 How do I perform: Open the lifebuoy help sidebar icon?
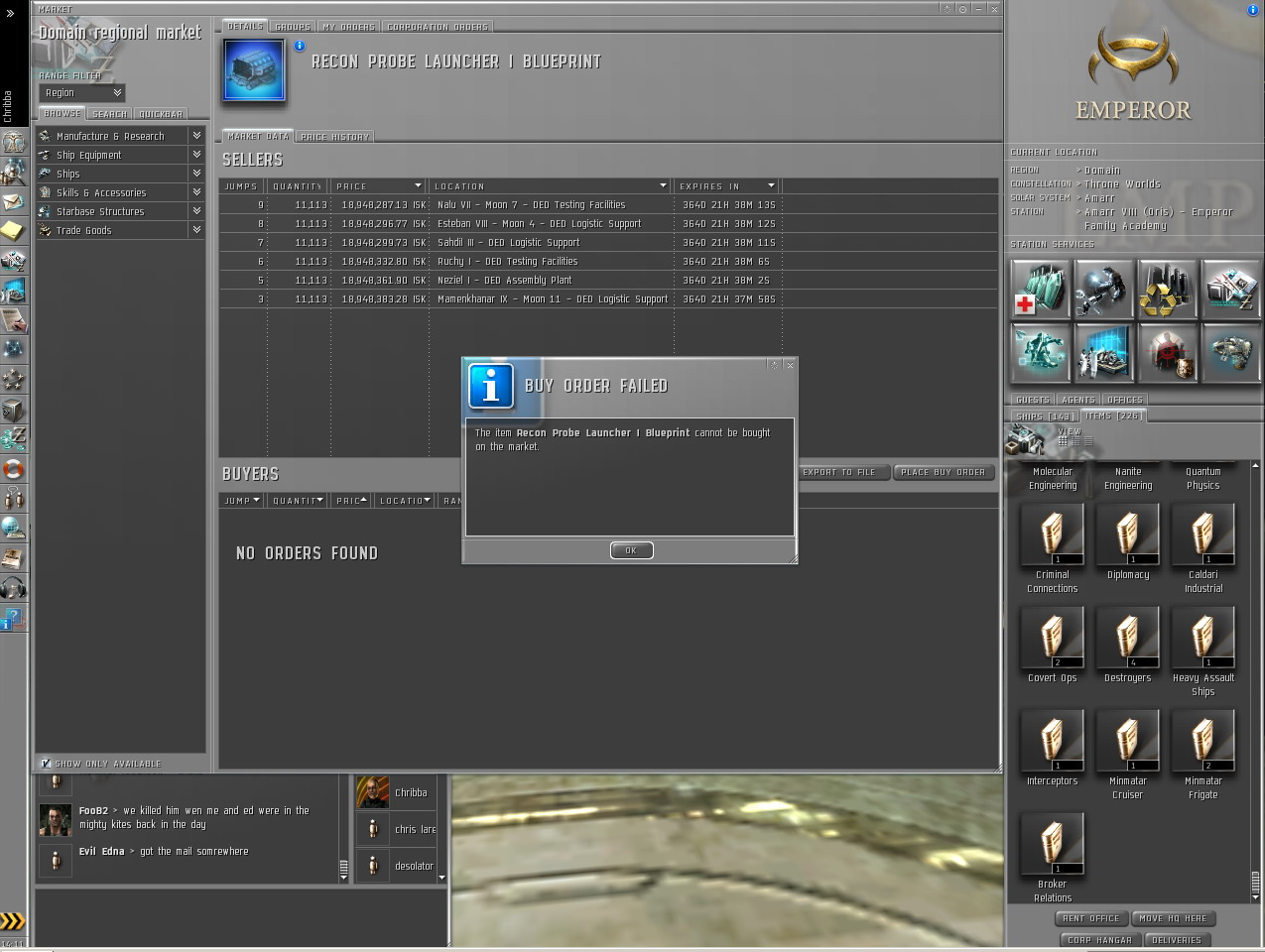pyautogui.click(x=13, y=469)
